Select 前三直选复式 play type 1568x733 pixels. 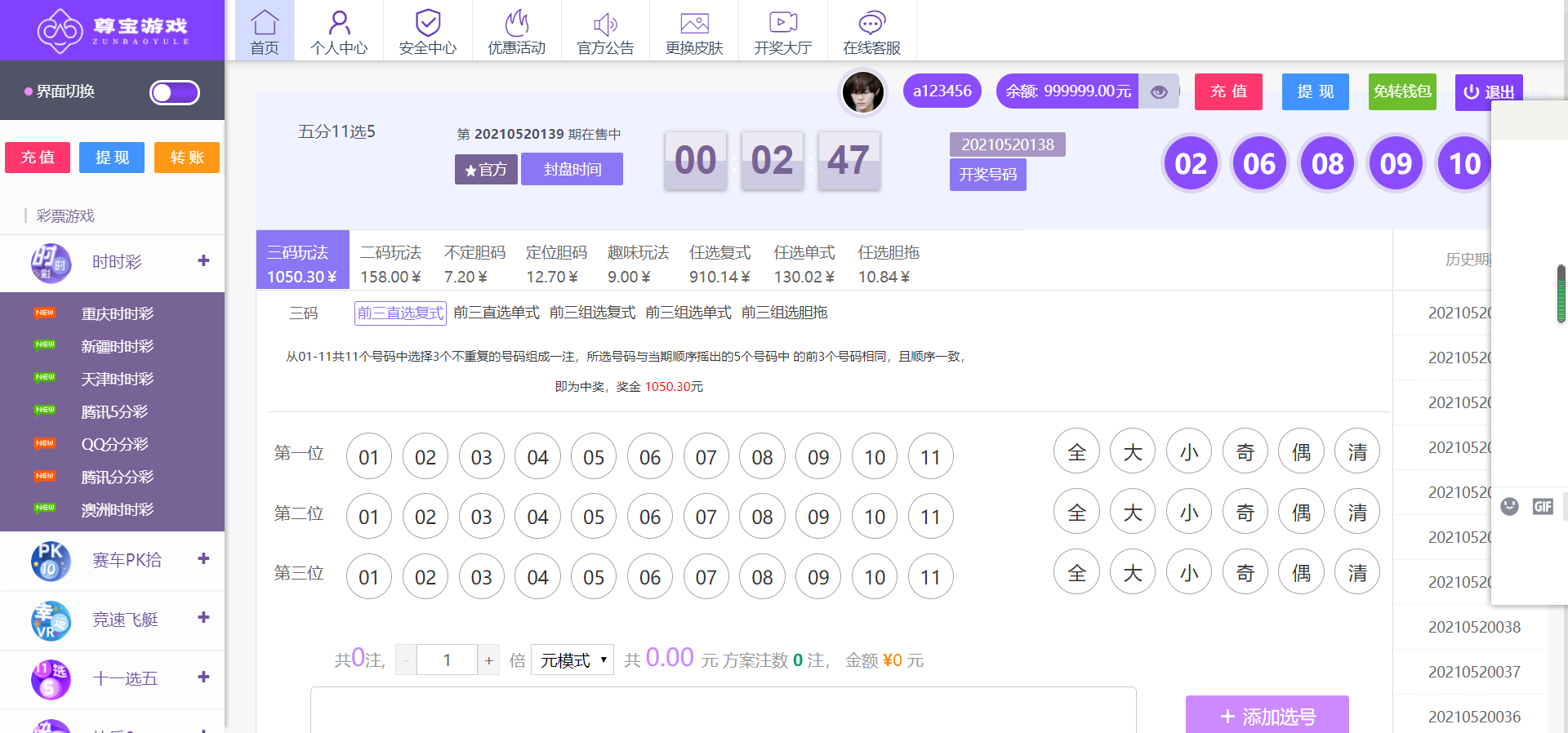[400, 313]
